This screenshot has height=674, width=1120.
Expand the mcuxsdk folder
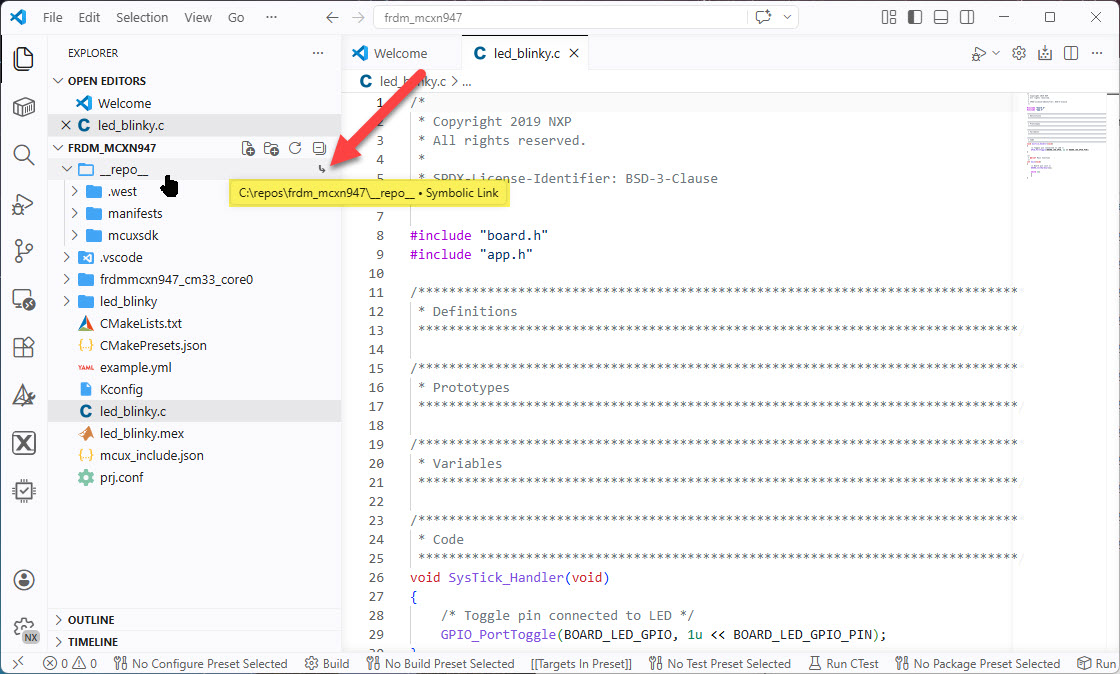click(133, 235)
